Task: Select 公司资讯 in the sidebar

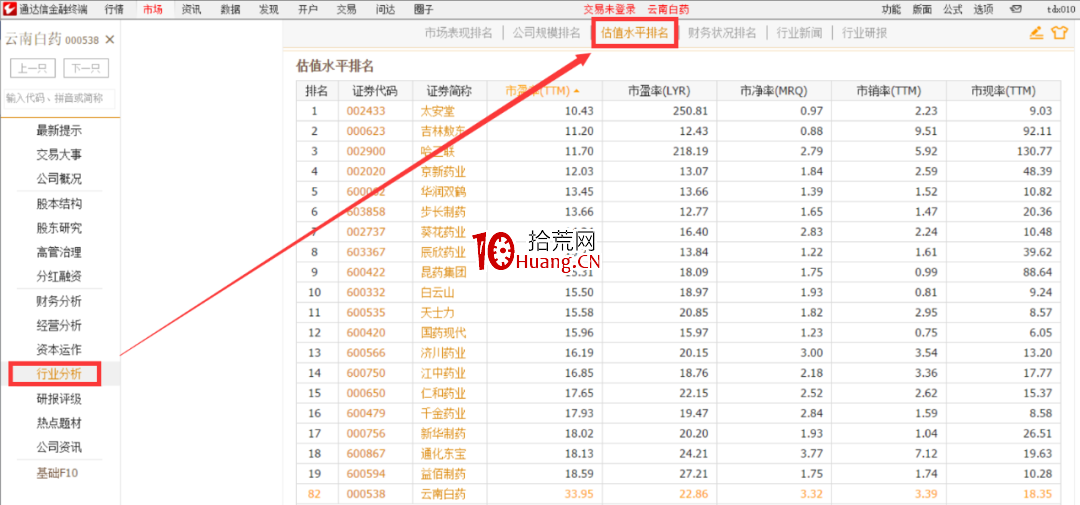Action: (59, 448)
